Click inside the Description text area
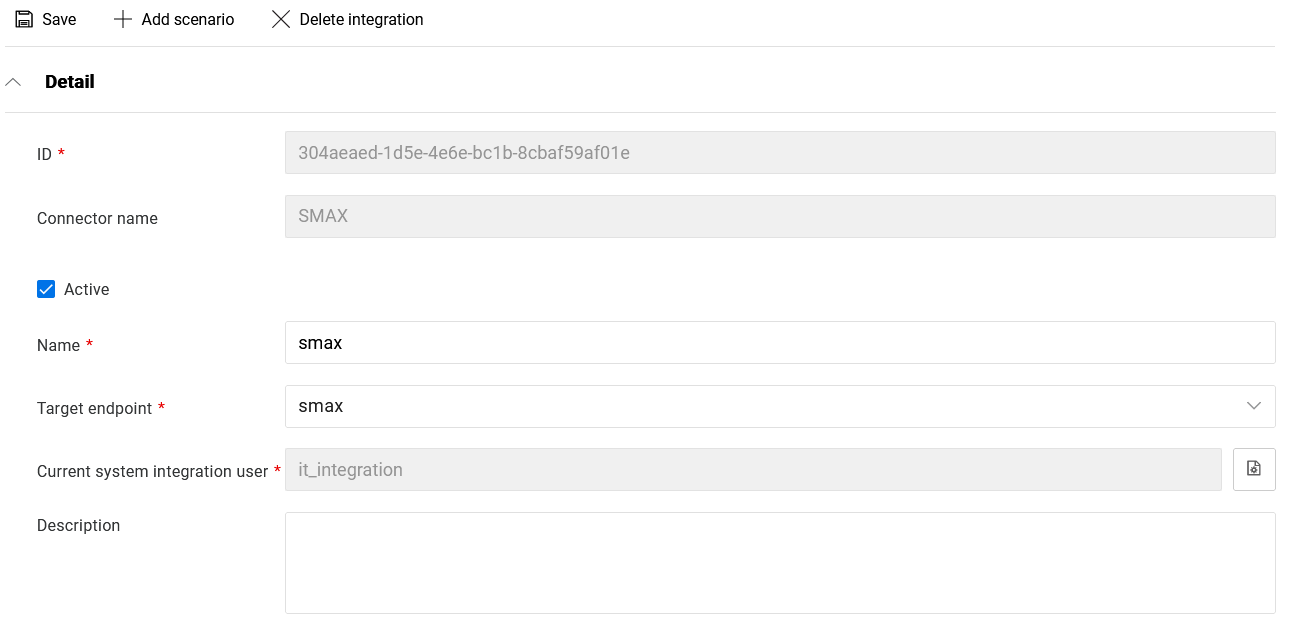1297x627 pixels. coord(780,560)
